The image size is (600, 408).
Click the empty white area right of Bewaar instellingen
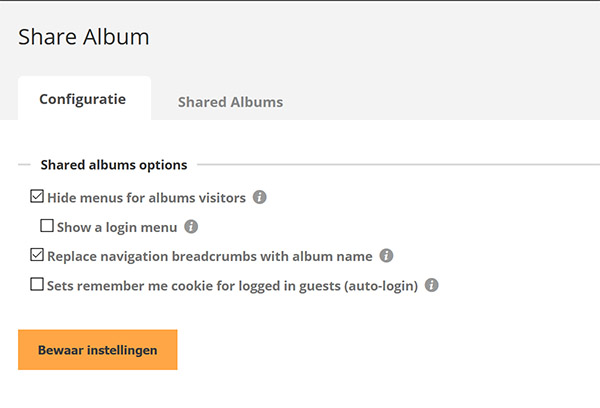tap(383, 350)
